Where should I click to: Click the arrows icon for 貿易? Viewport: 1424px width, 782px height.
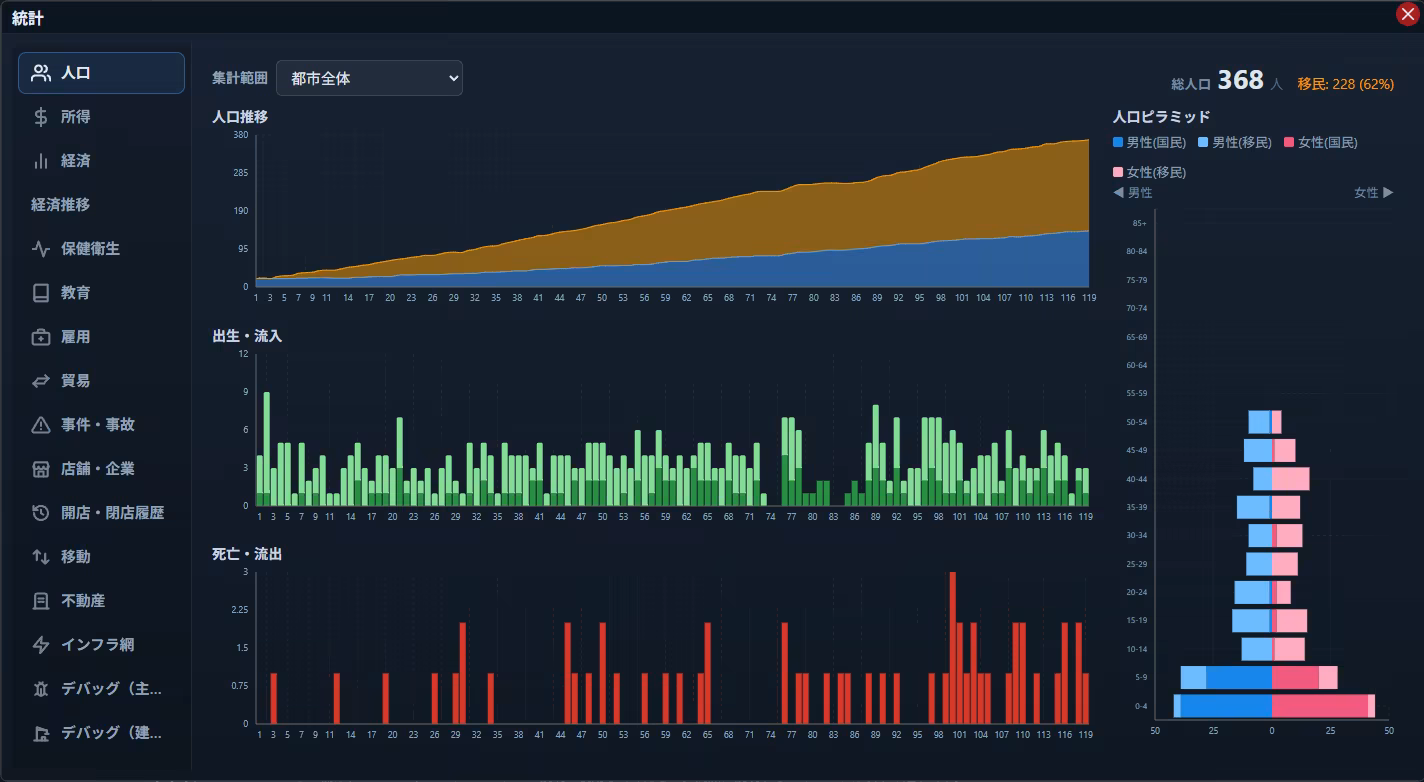point(41,381)
